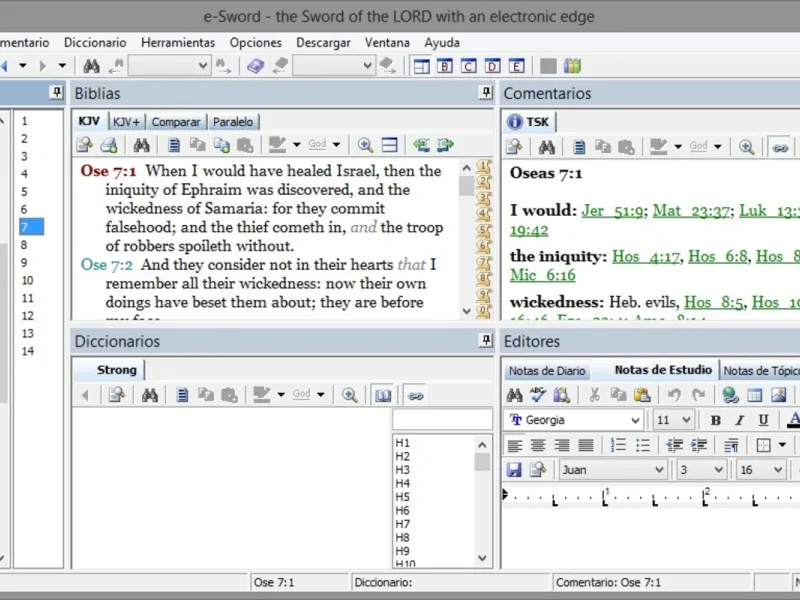
Task: Select the Strong dictionary tab
Action: 116,370
